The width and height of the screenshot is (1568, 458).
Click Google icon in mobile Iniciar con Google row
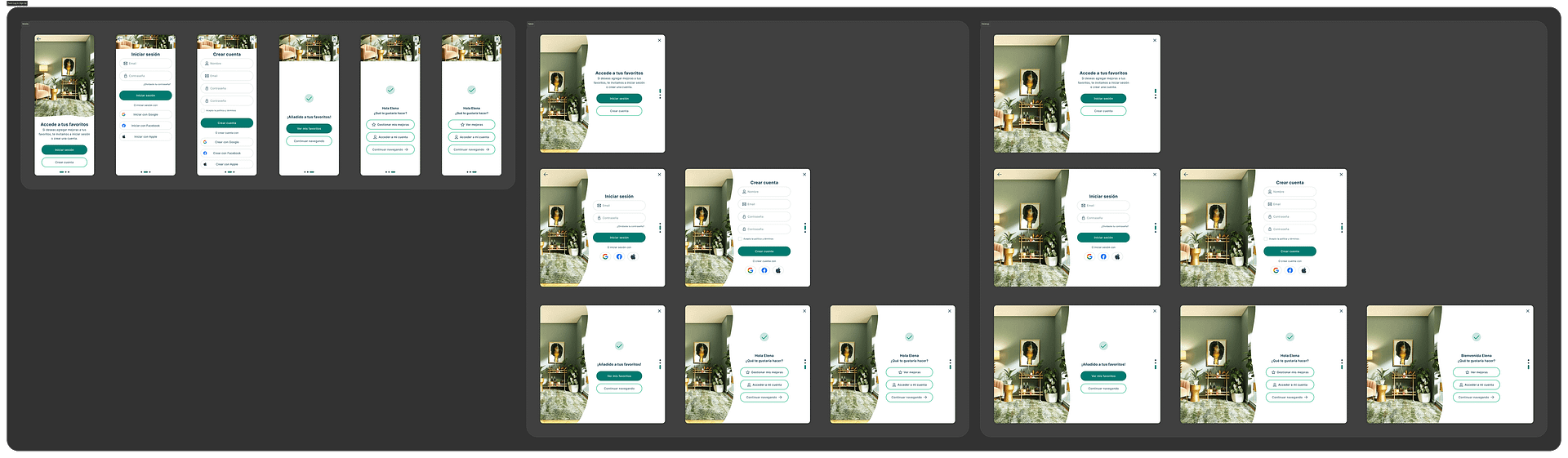pyautogui.click(x=123, y=114)
